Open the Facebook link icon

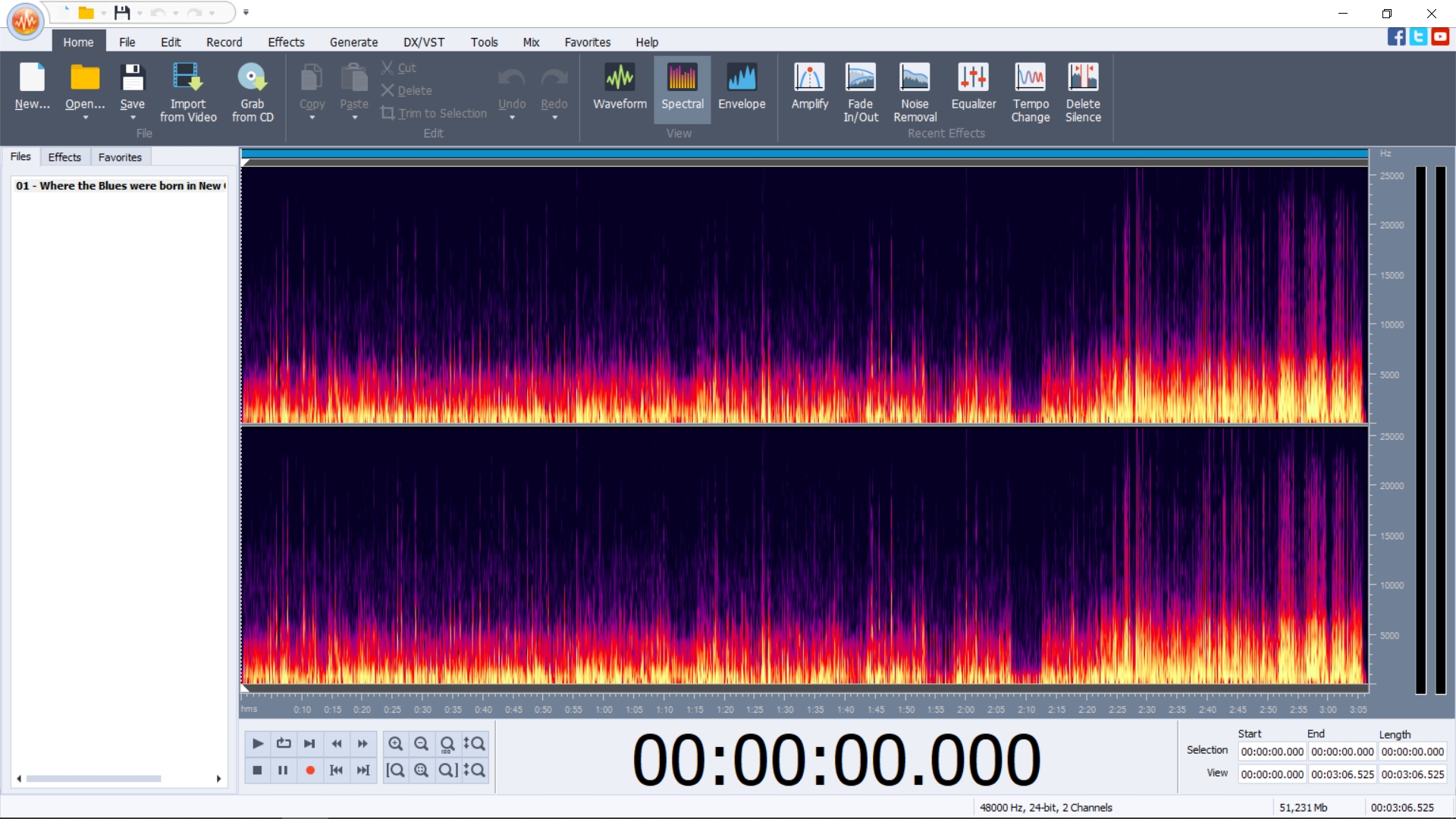[1396, 36]
